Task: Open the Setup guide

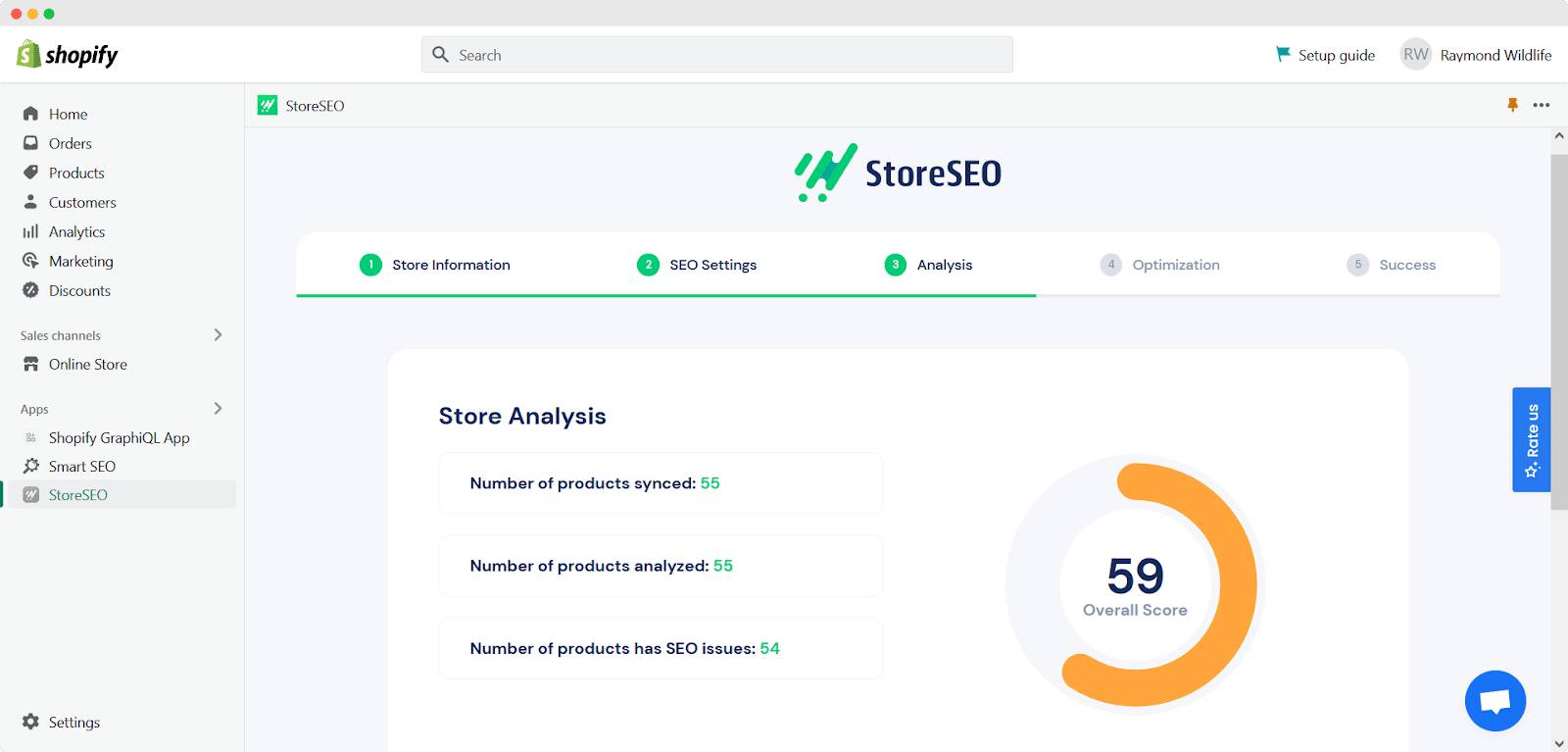Action: tap(1325, 55)
